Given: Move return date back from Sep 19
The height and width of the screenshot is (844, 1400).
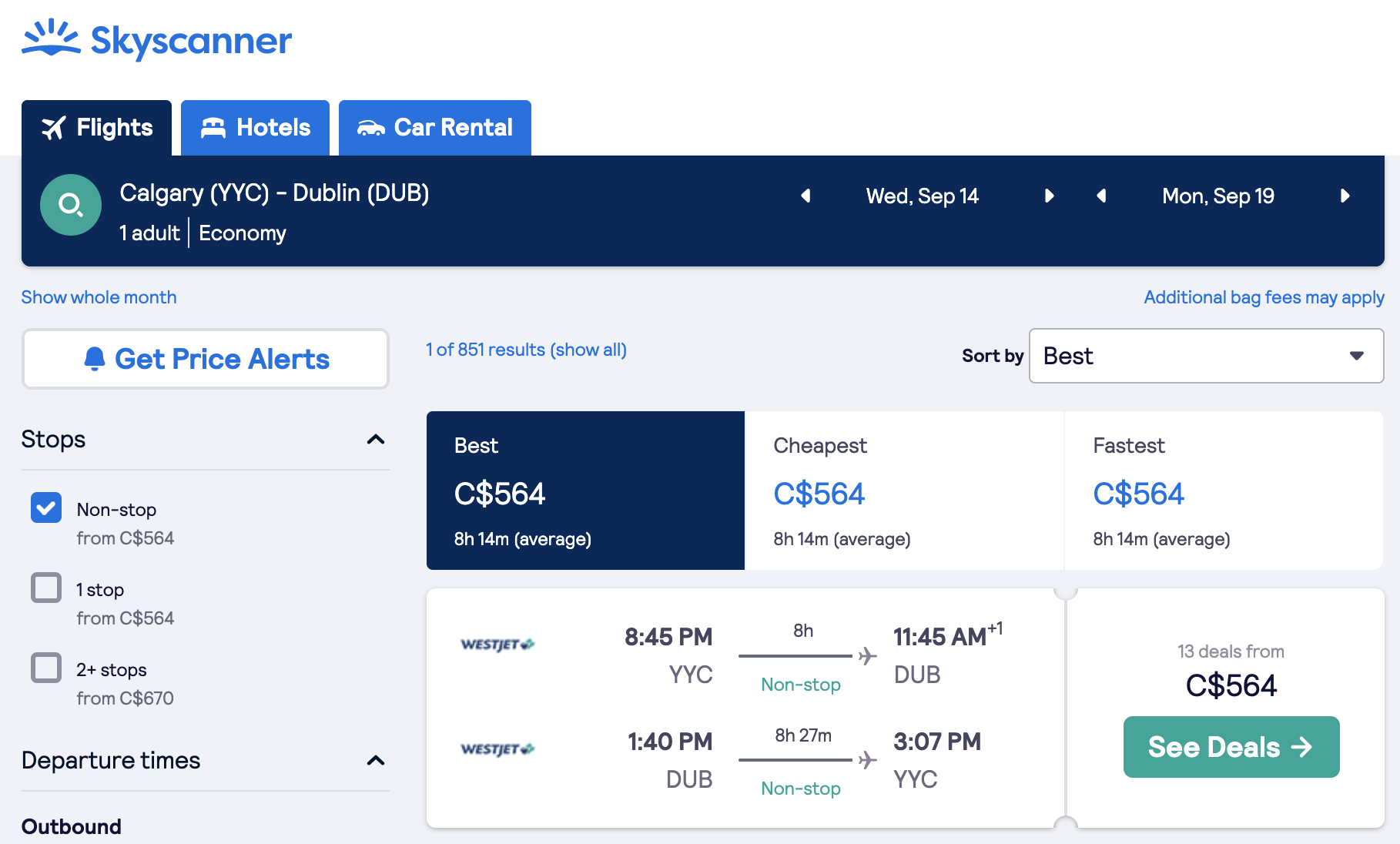Looking at the screenshot, I should click(x=1101, y=196).
